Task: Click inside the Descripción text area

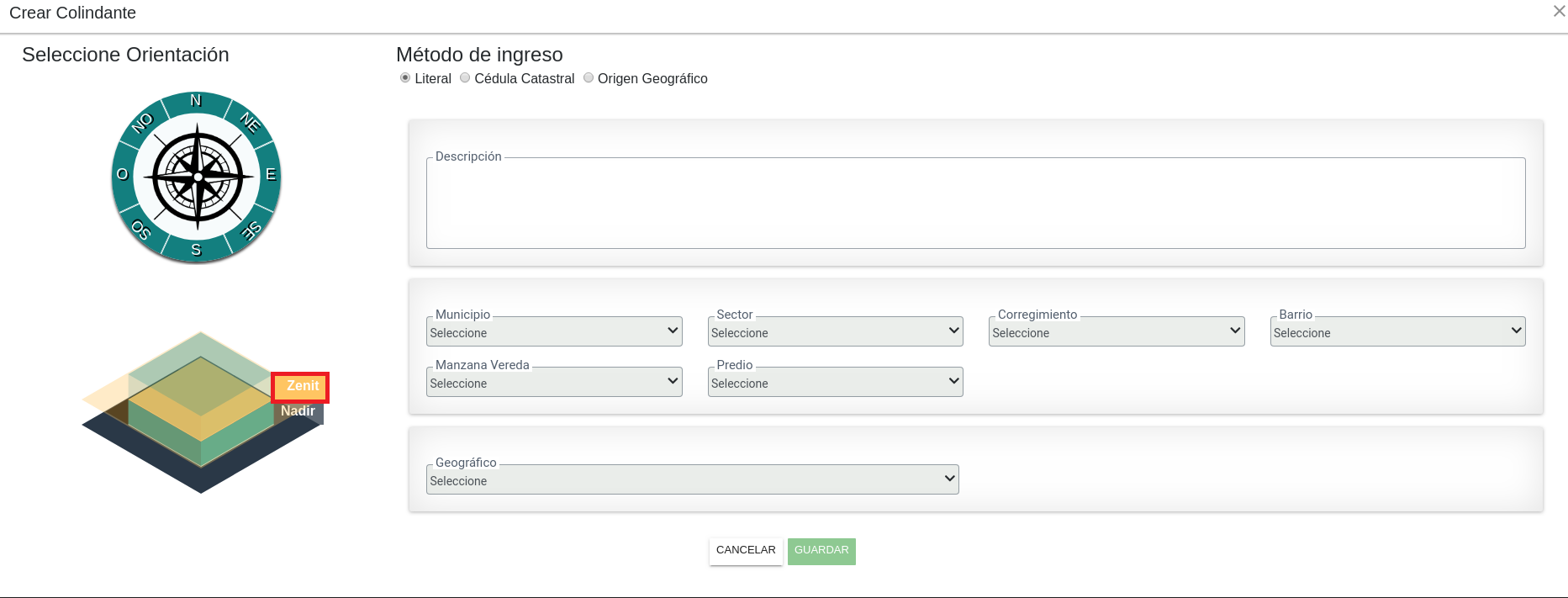Action: tap(975, 204)
